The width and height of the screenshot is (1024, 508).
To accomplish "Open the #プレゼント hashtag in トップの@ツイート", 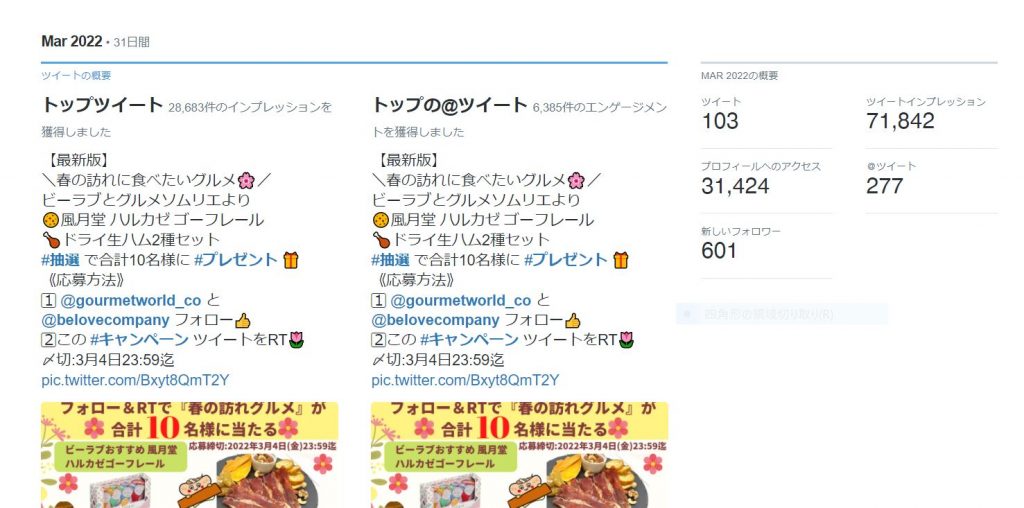I will tap(566, 260).
